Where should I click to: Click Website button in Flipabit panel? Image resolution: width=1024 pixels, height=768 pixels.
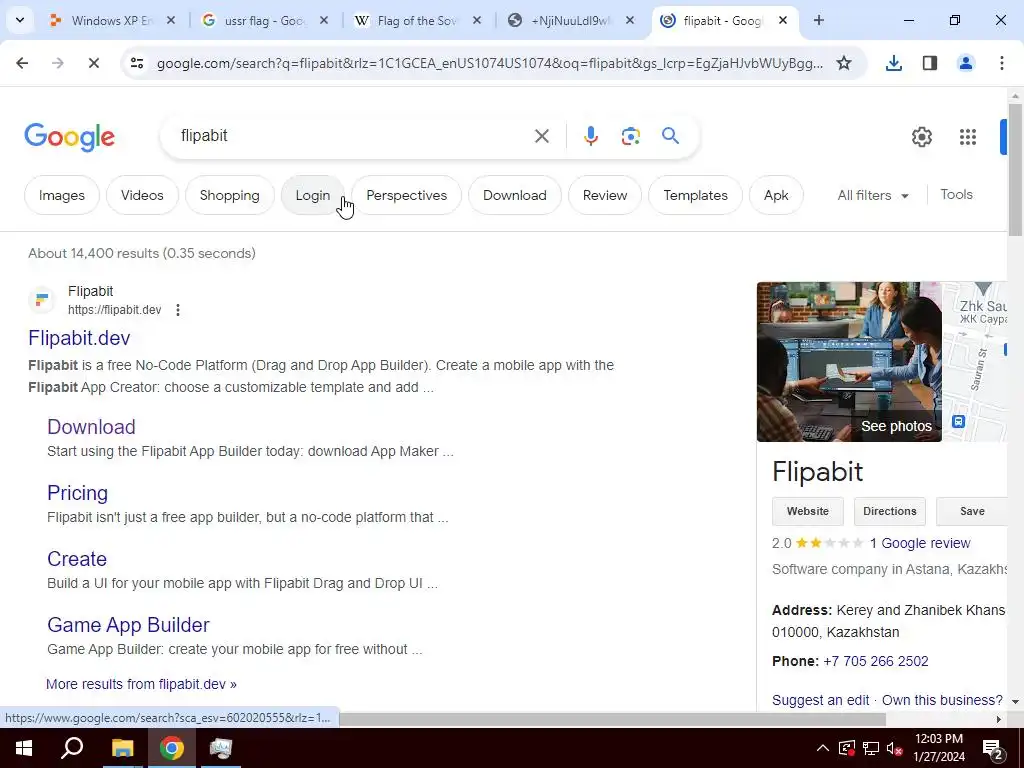coord(807,511)
